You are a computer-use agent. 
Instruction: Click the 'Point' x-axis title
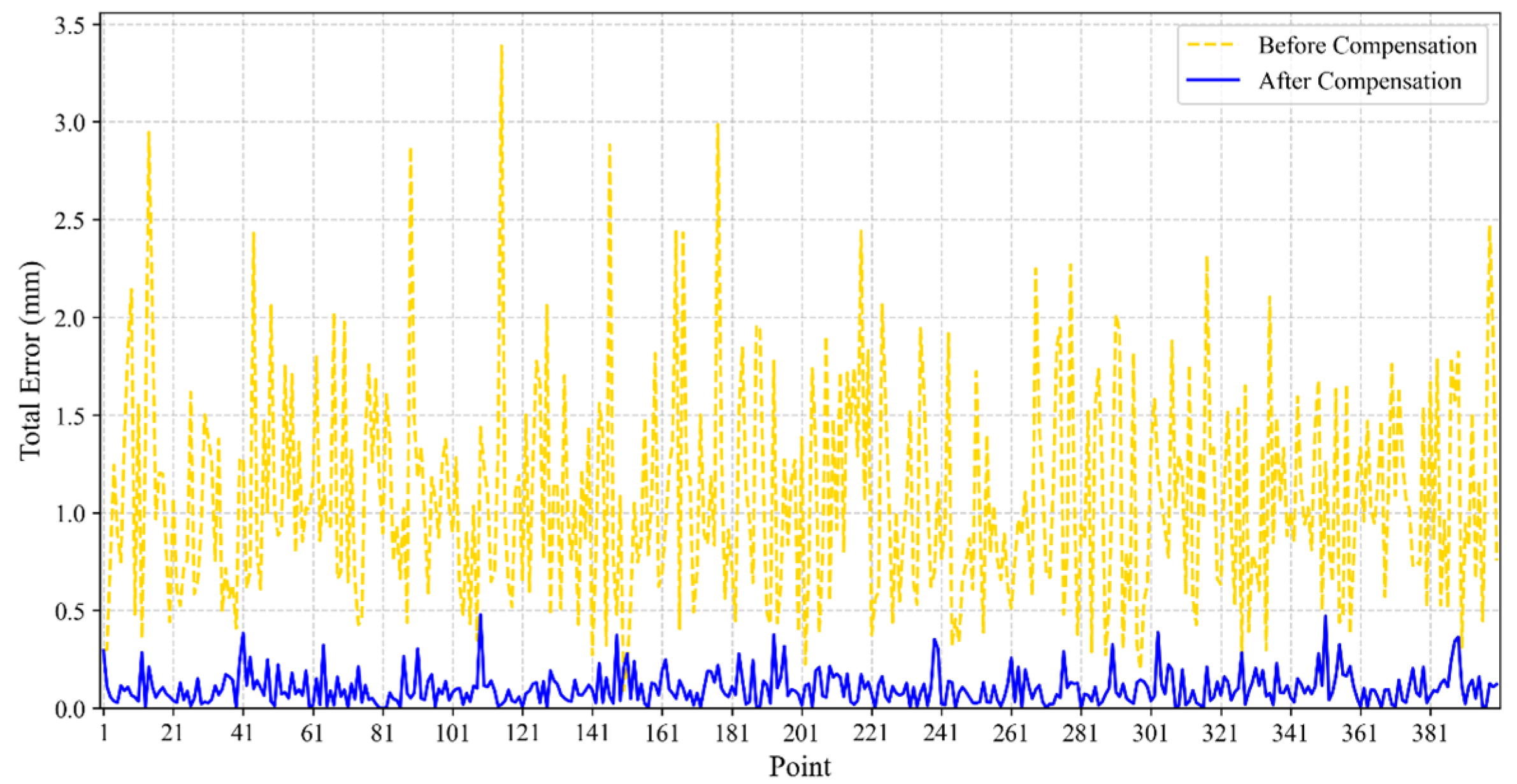coord(799,766)
